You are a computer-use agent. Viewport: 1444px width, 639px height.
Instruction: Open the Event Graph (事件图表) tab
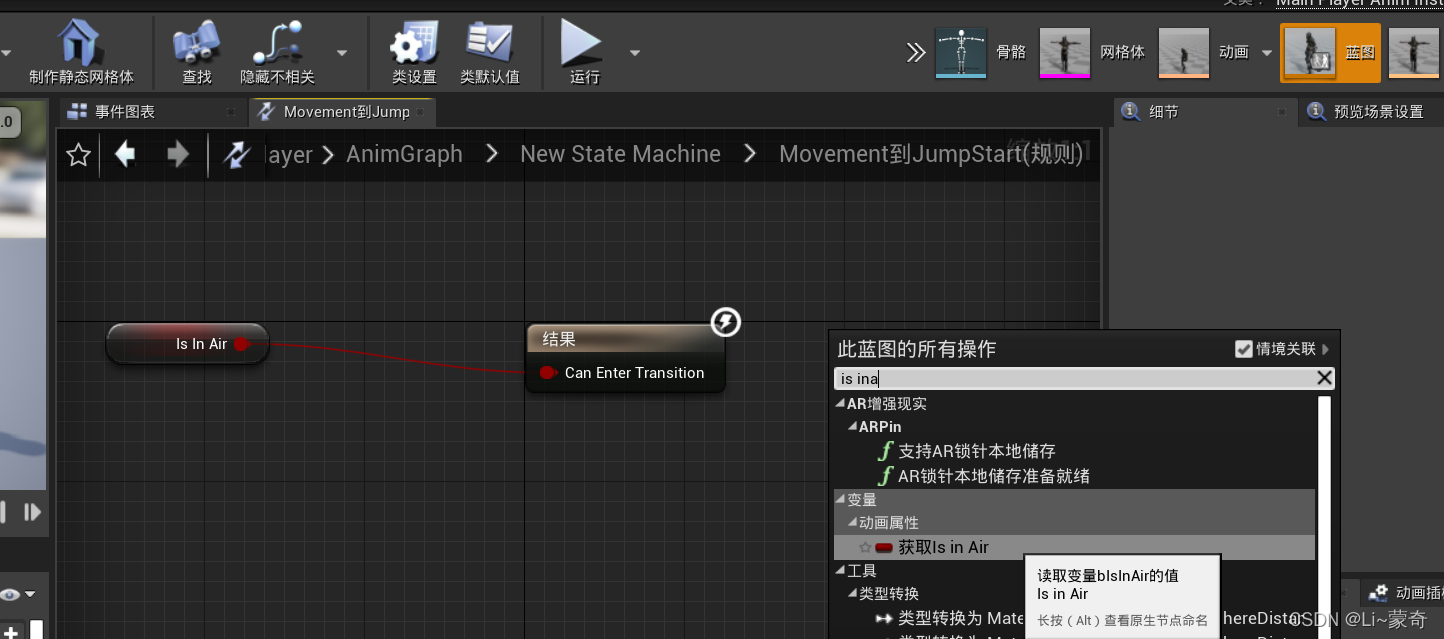click(x=125, y=112)
